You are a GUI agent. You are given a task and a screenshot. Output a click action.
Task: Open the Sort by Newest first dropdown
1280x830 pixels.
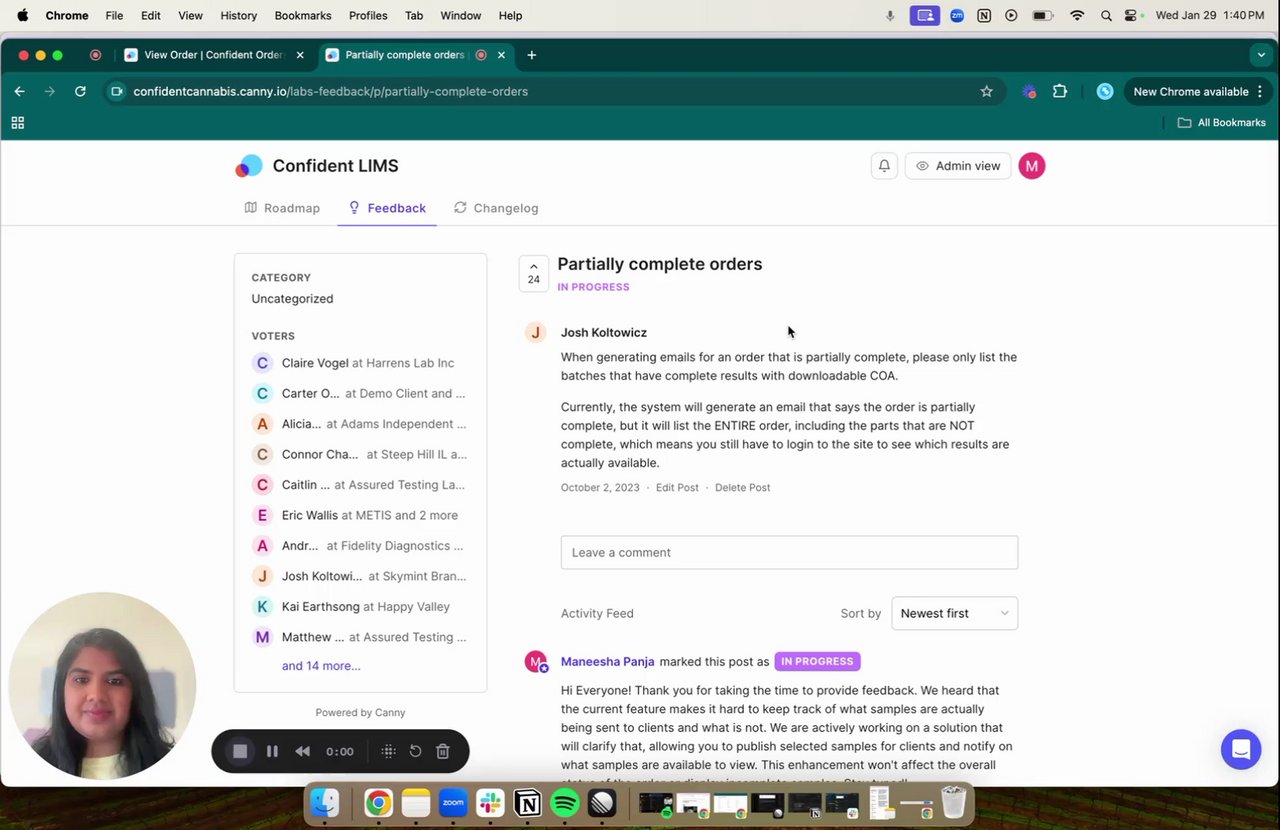click(x=954, y=613)
